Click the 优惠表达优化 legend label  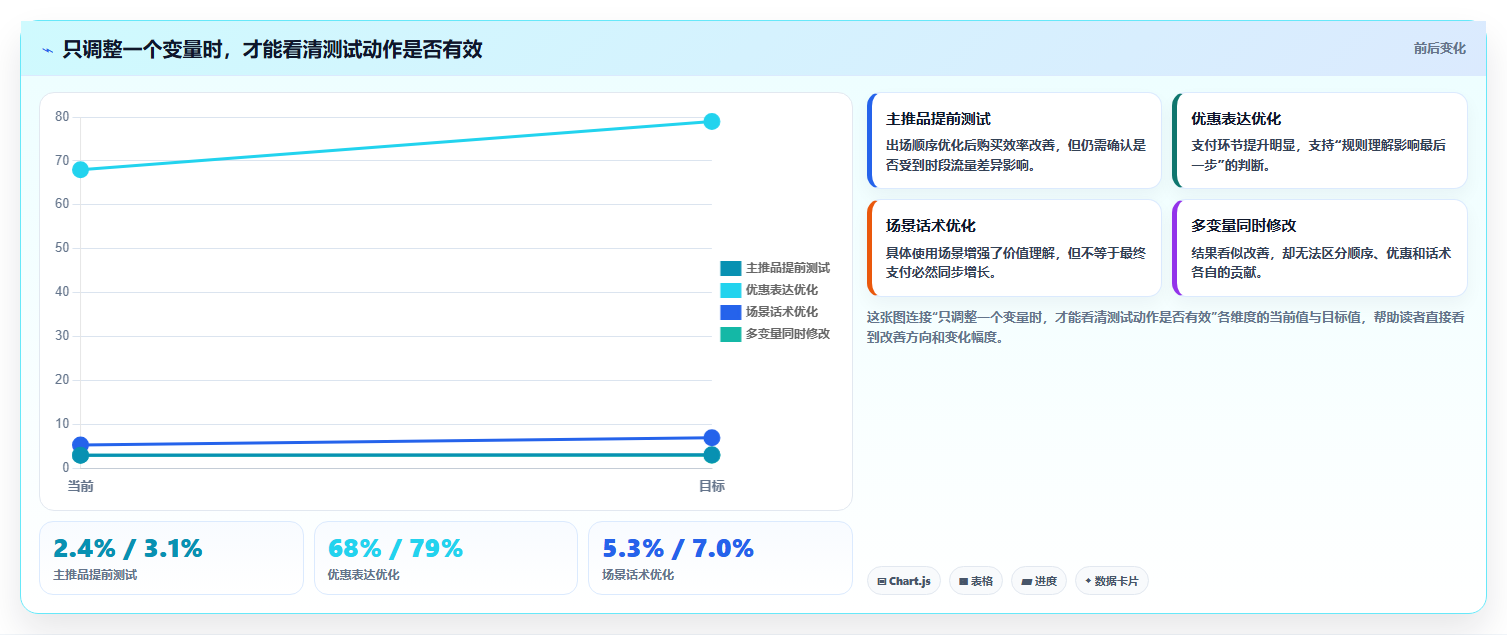(781, 290)
